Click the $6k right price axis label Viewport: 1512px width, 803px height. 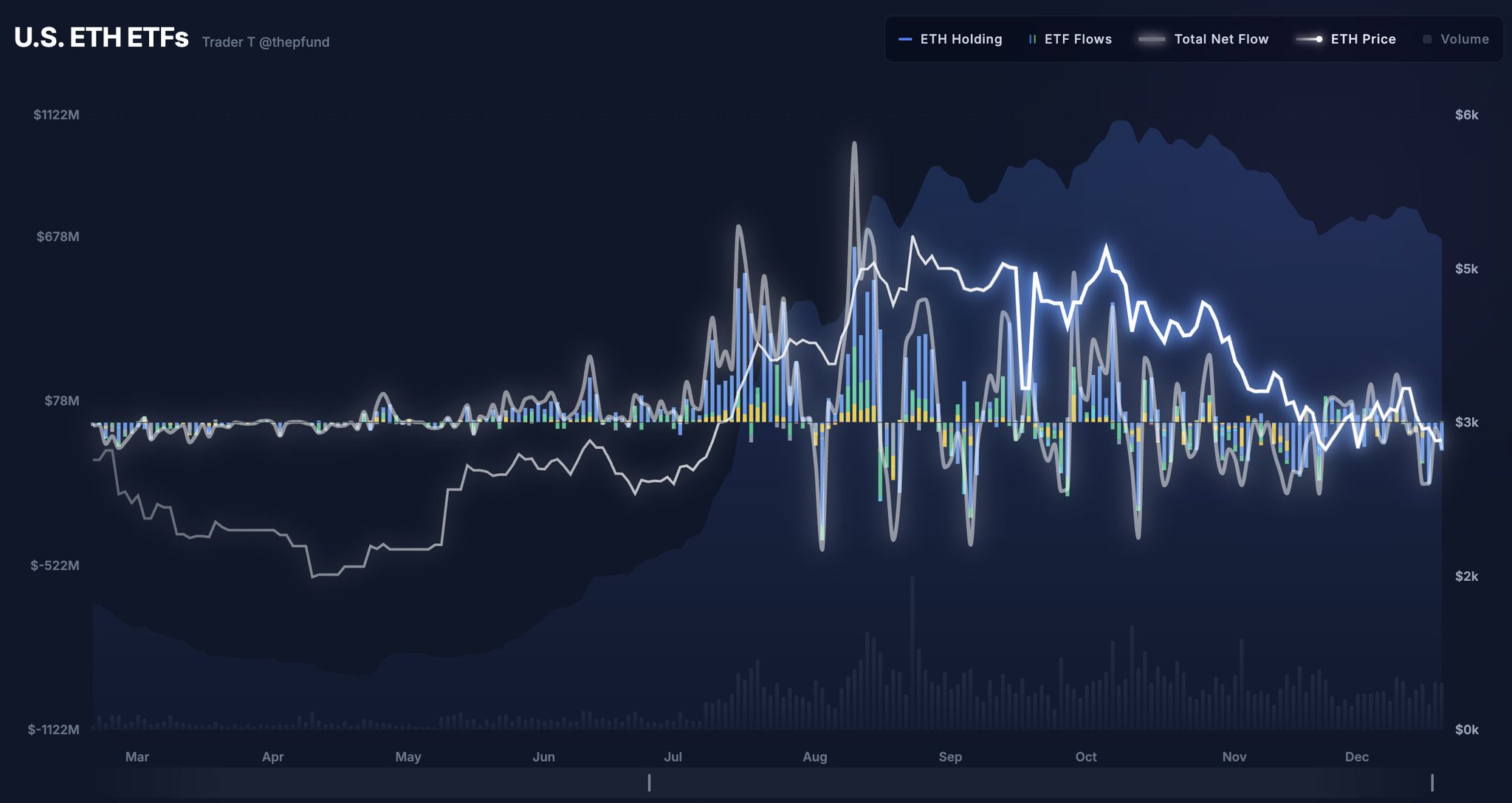click(x=1466, y=114)
